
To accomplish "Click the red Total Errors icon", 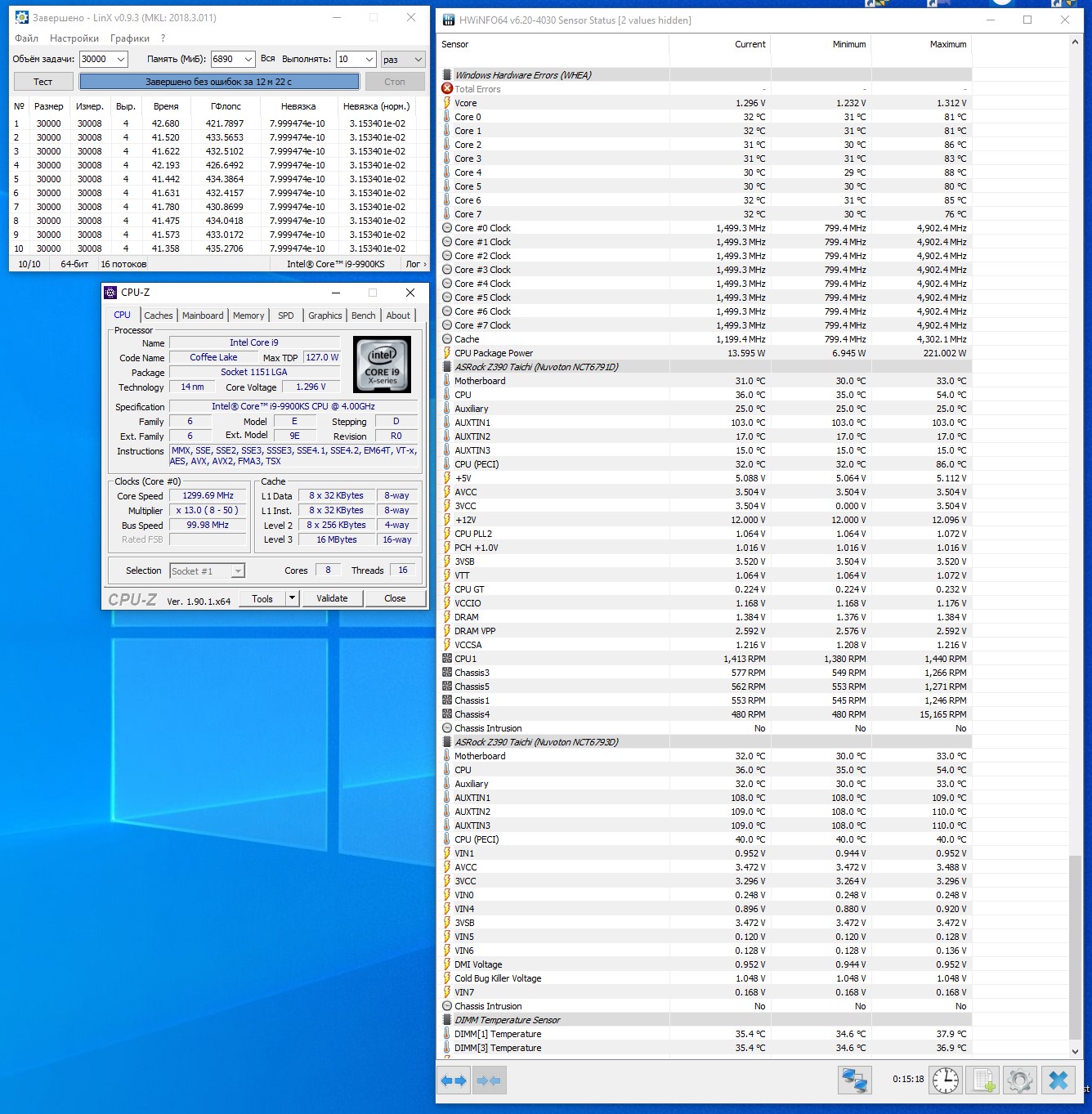I will 447,89.
